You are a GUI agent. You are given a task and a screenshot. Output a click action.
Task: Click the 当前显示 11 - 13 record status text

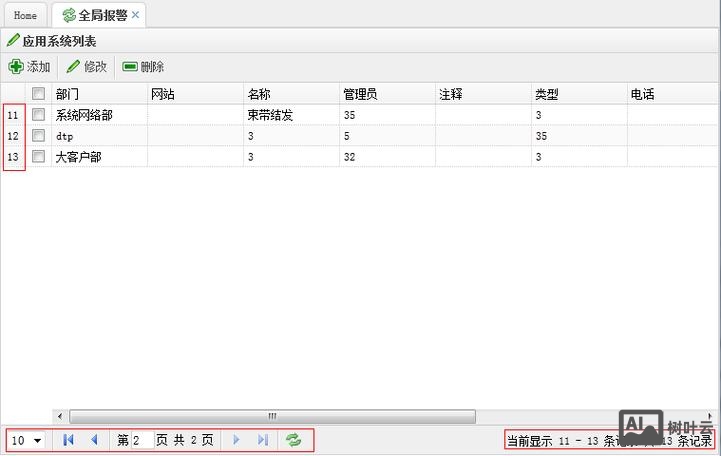[x=609, y=441]
